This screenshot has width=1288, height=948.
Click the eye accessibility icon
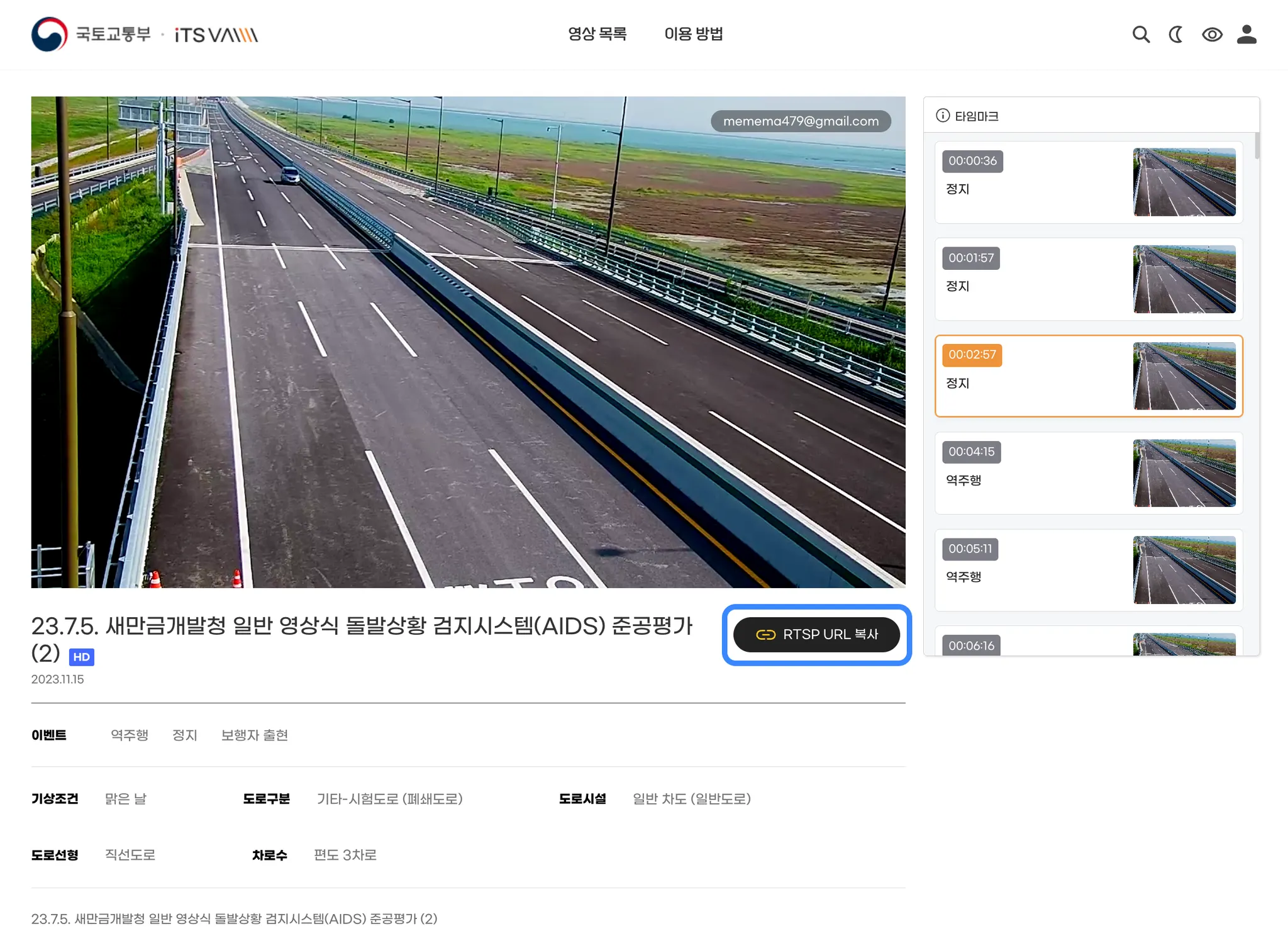(1212, 35)
